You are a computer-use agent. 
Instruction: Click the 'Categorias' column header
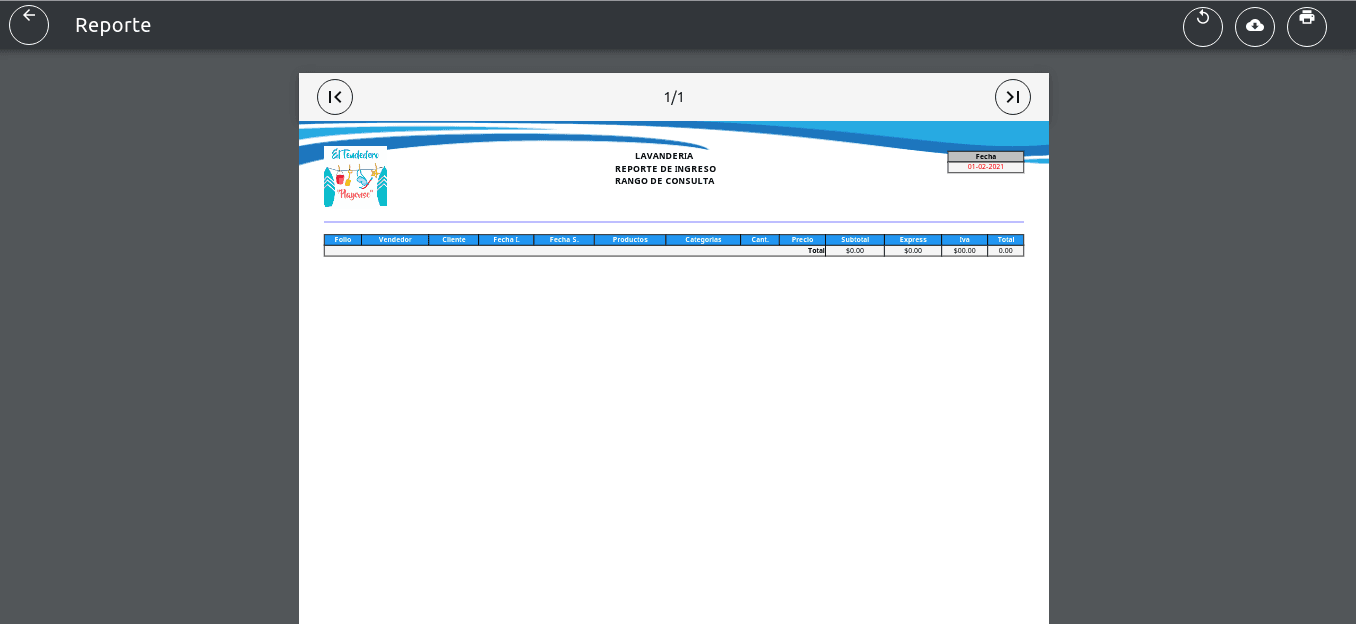(x=703, y=240)
